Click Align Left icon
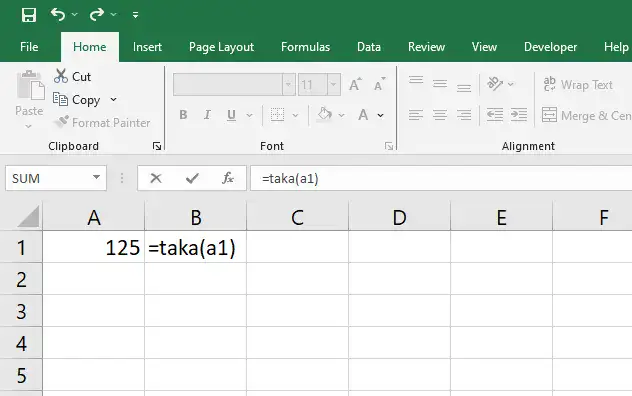This screenshot has height=396, width=632. tap(416, 115)
